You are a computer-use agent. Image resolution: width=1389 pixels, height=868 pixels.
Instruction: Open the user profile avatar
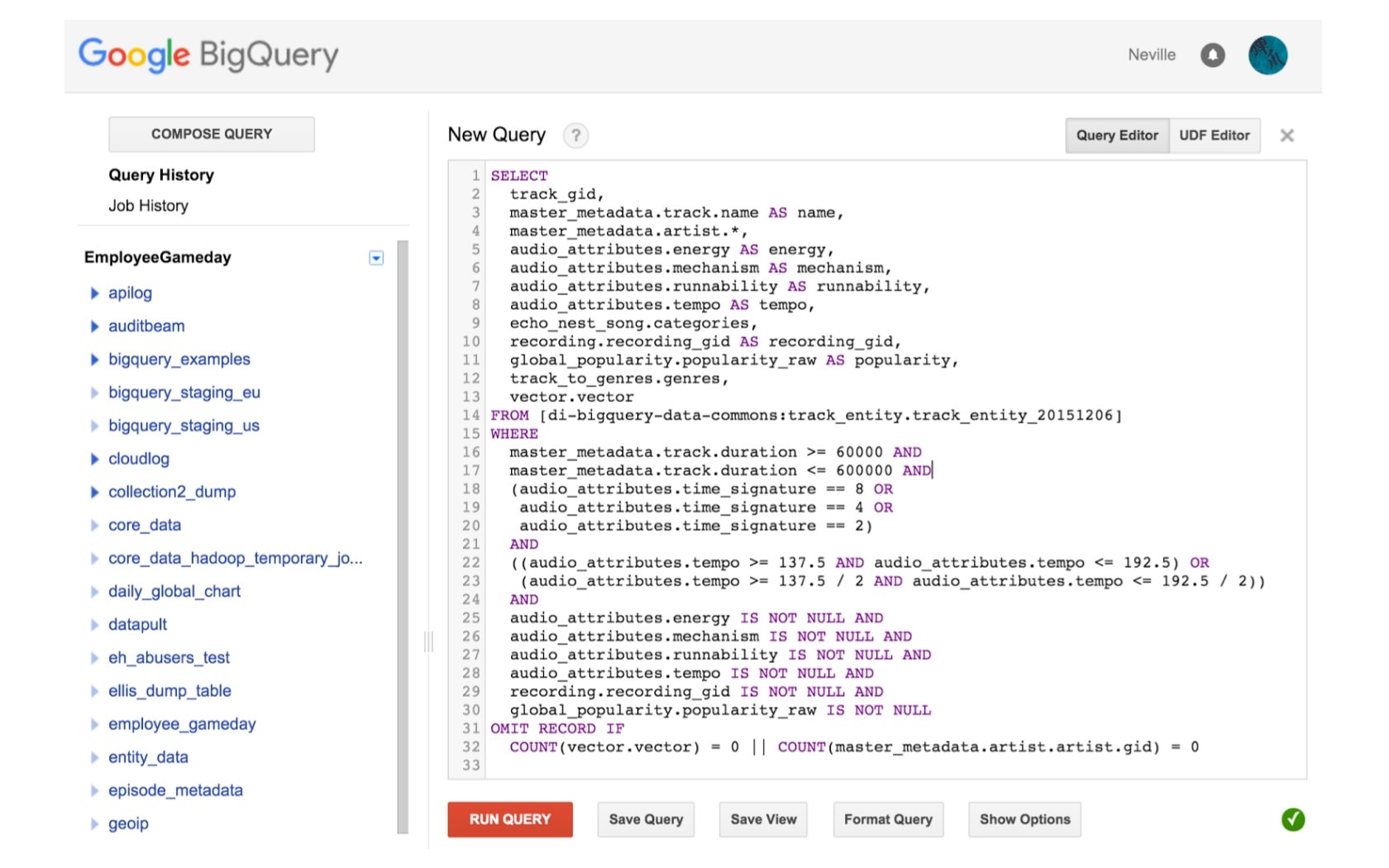[1267, 55]
